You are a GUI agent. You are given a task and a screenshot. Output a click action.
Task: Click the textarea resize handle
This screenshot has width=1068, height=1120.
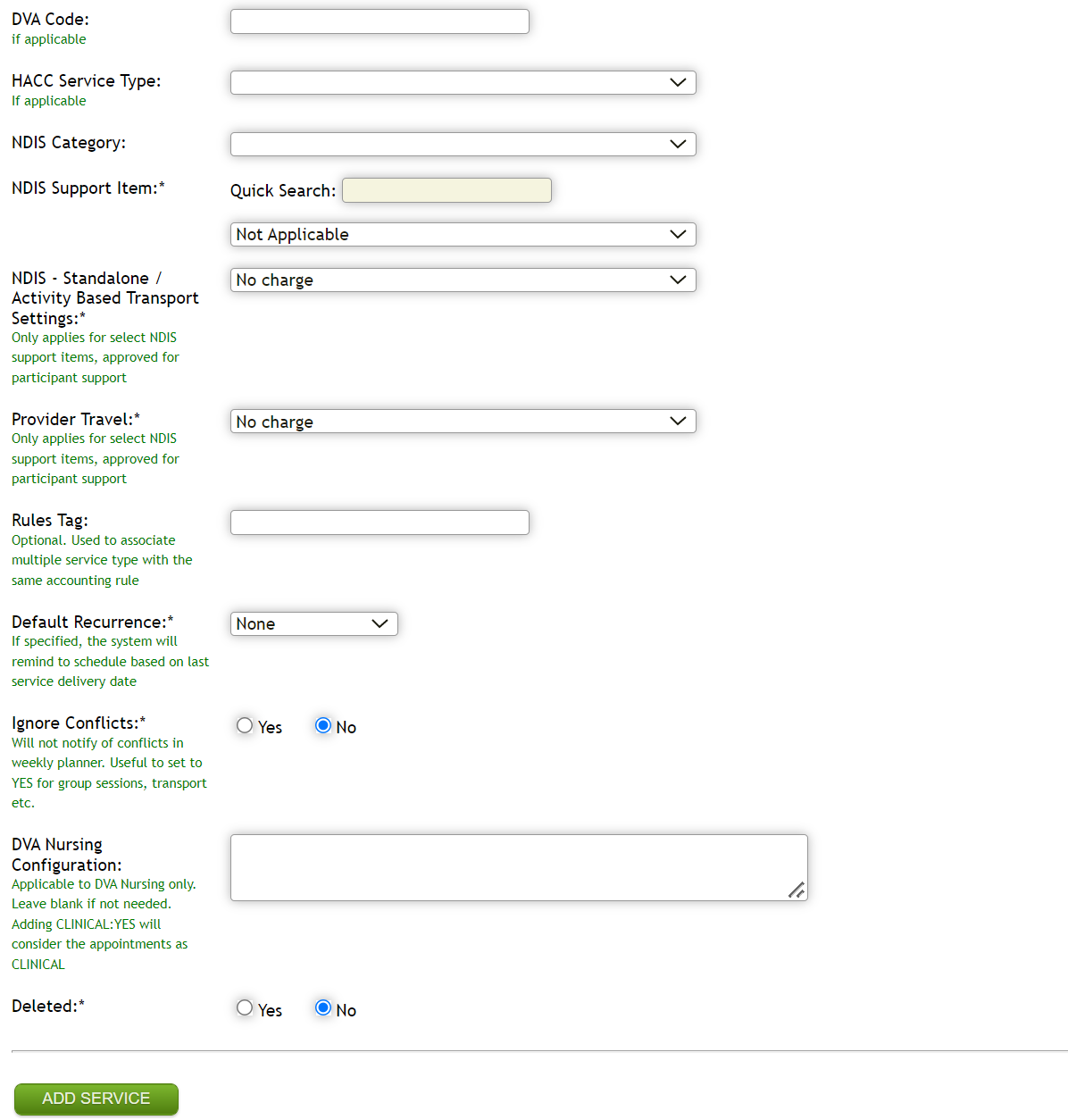(797, 890)
